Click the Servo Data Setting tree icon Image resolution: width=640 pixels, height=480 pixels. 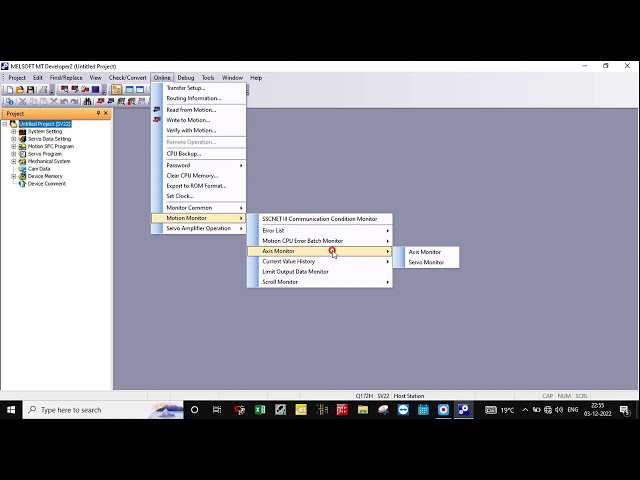pos(22,139)
